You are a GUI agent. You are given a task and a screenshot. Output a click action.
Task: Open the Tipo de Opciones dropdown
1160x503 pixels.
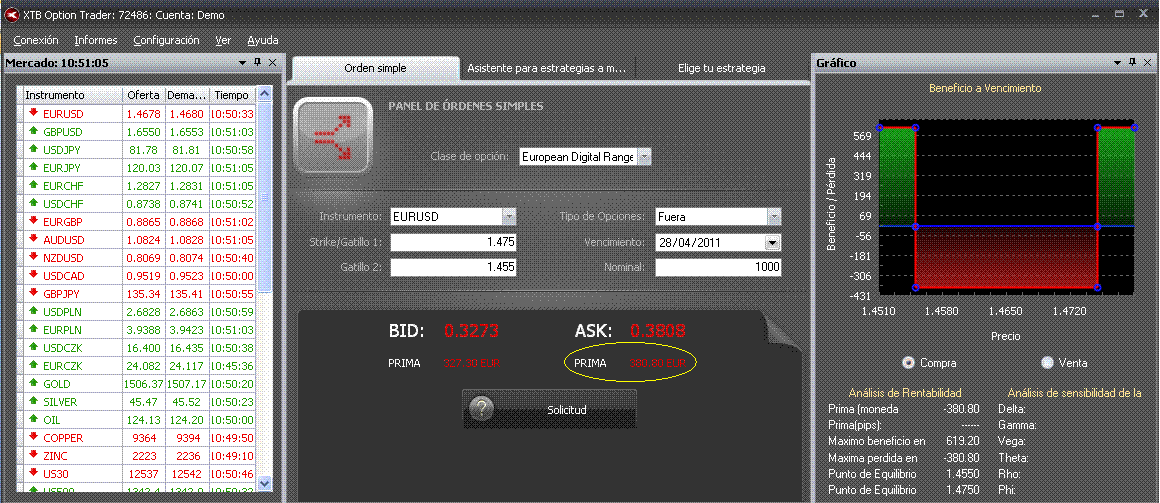tap(774, 217)
